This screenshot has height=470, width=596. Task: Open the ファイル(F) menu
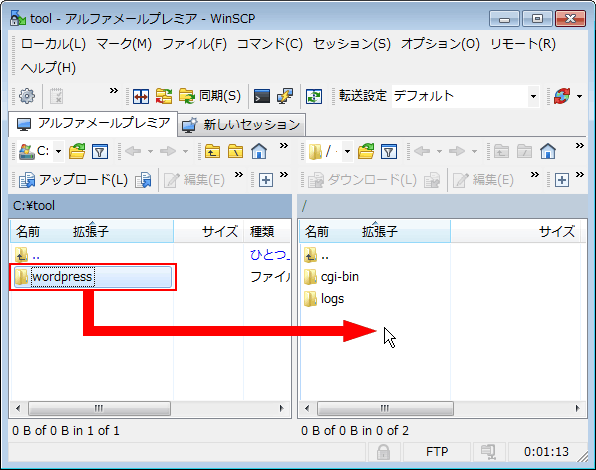[194, 44]
